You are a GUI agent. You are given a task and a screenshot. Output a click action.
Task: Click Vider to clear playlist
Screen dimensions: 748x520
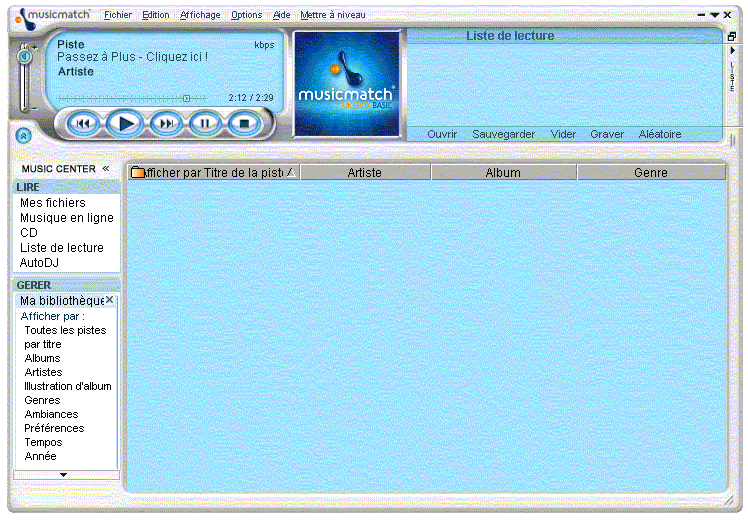click(x=563, y=134)
